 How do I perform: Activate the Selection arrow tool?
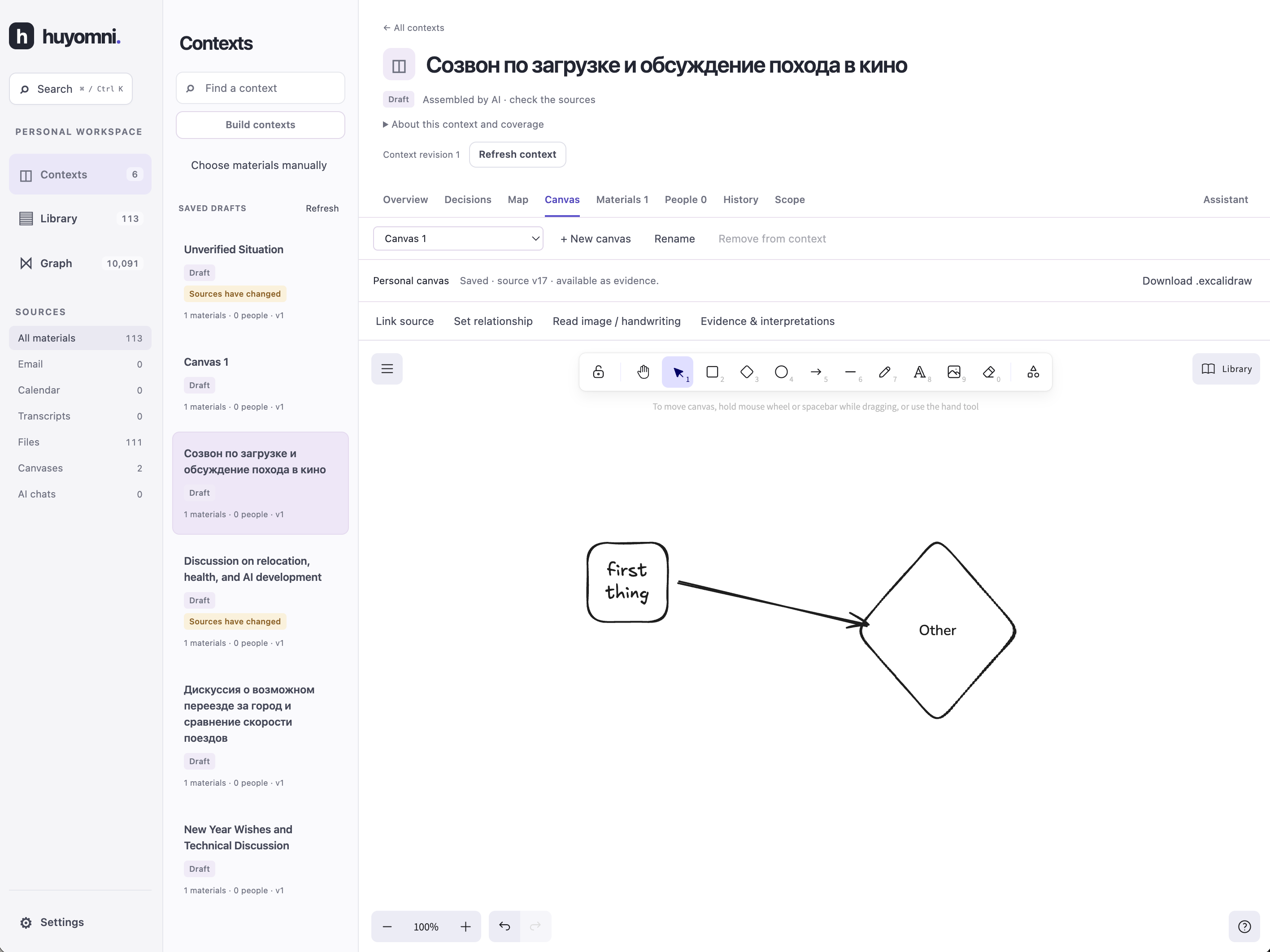678,372
